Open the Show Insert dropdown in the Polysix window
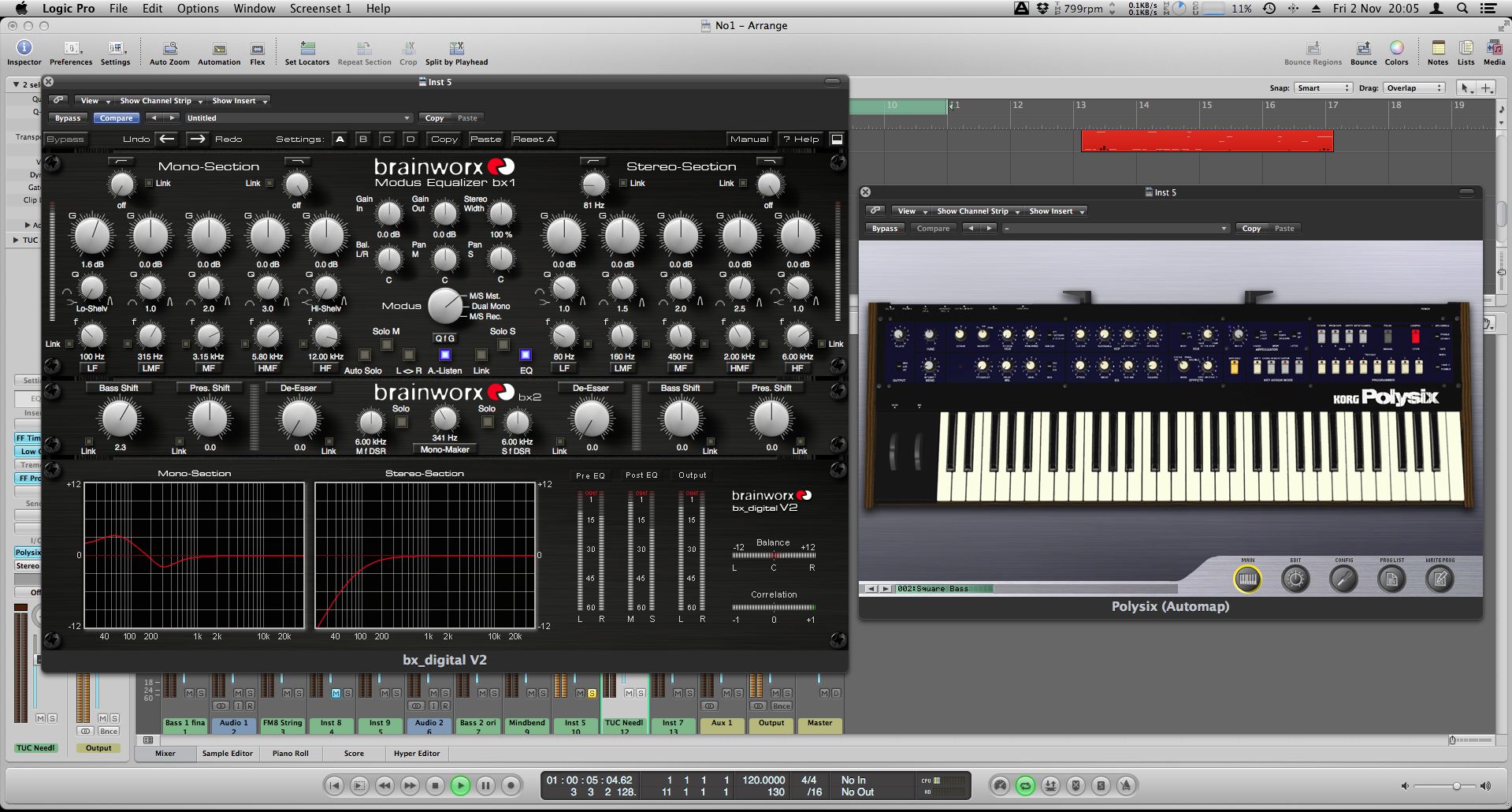 coord(1057,211)
